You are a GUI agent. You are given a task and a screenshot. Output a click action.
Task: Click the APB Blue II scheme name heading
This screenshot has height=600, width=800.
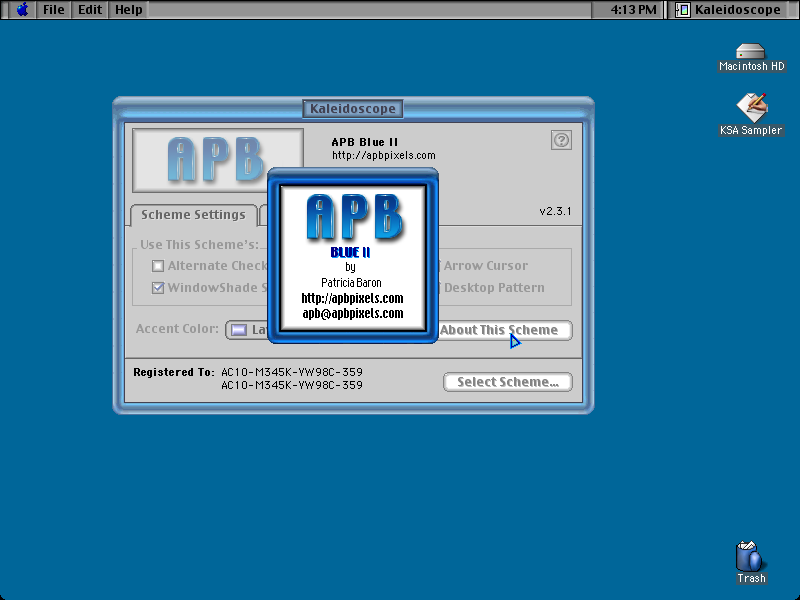click(365, 142)
